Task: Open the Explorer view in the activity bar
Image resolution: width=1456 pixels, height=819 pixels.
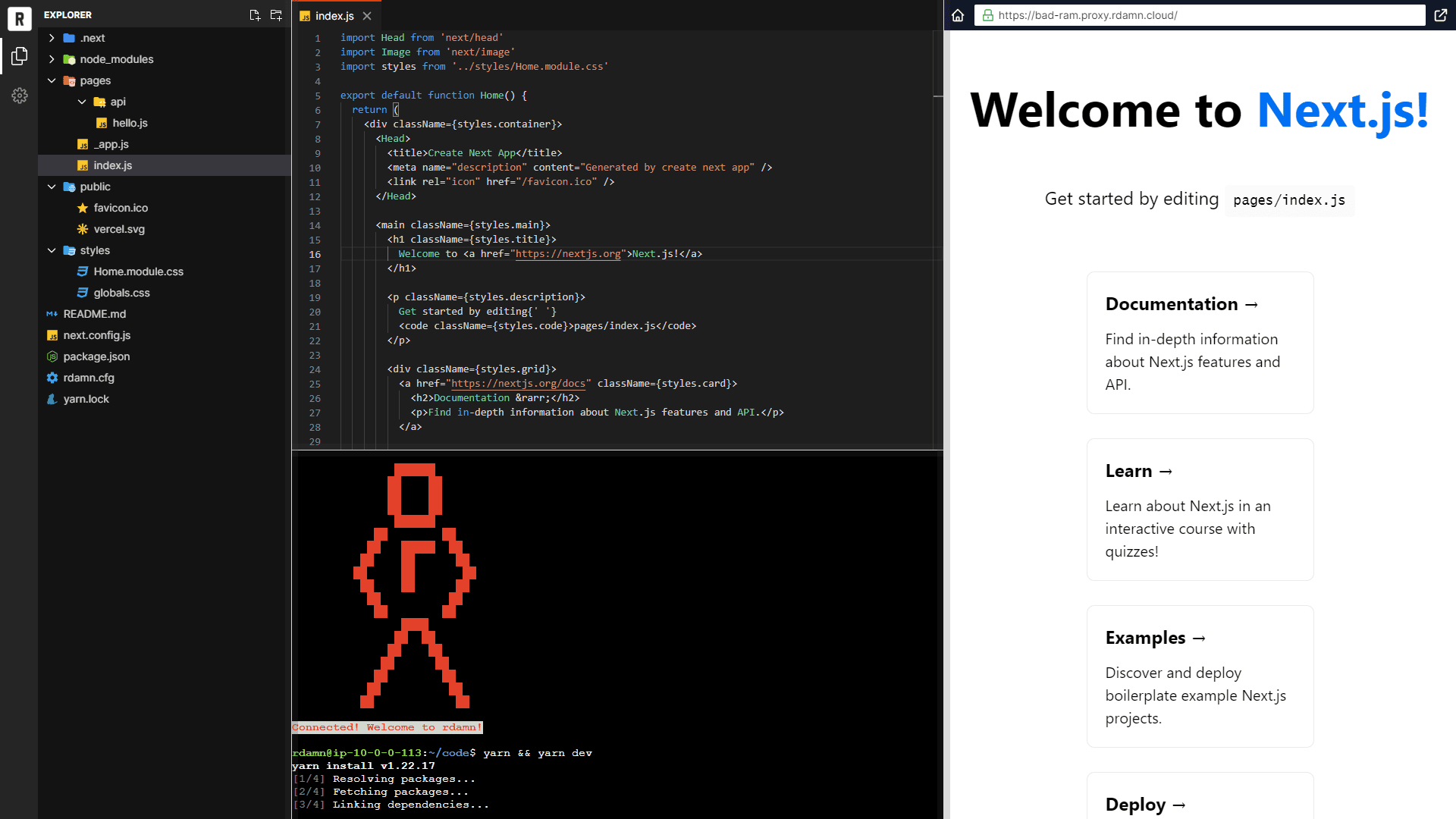Action: pos(19,56)
